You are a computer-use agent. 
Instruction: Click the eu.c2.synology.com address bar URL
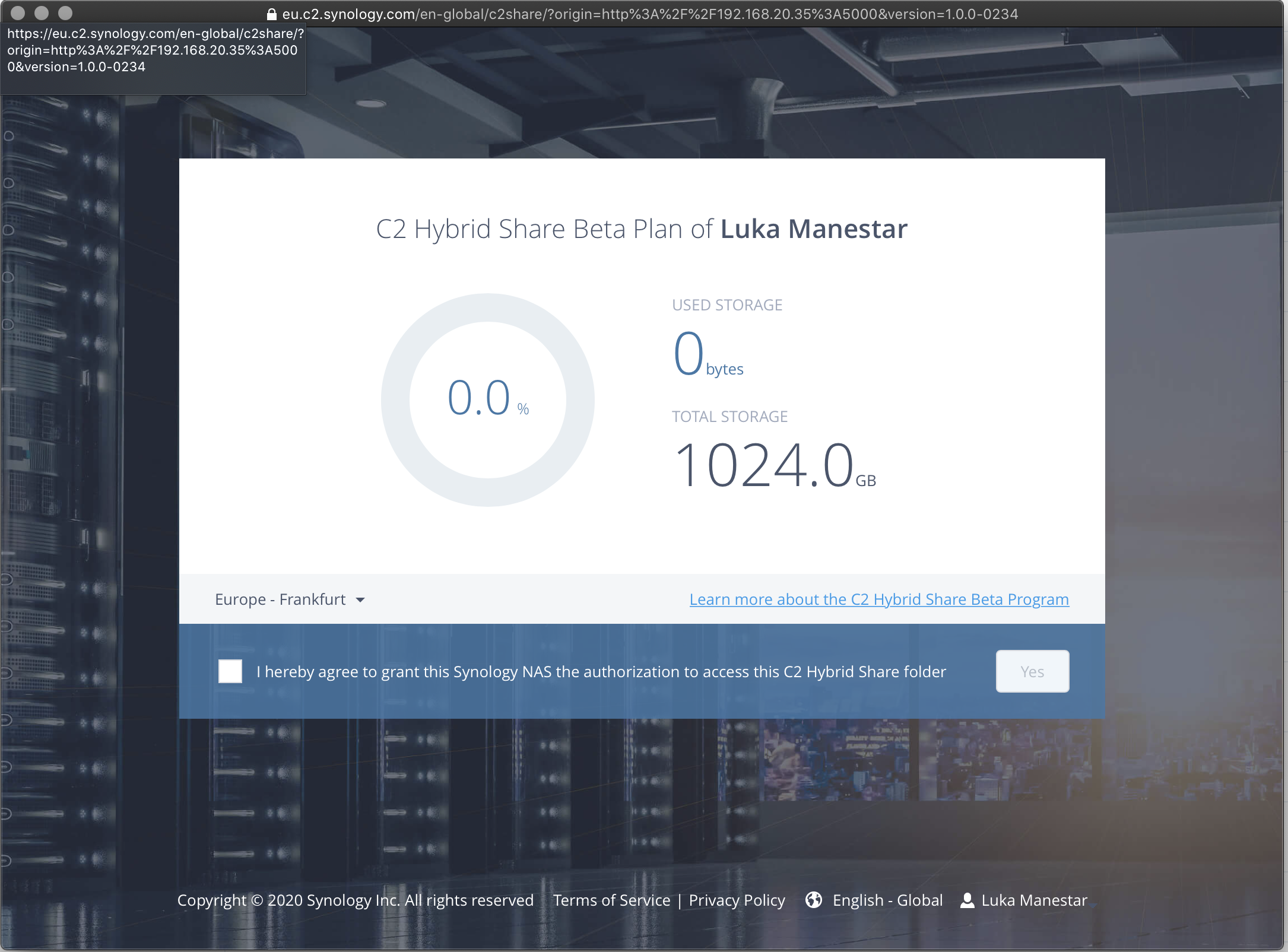tap(649, 14)
